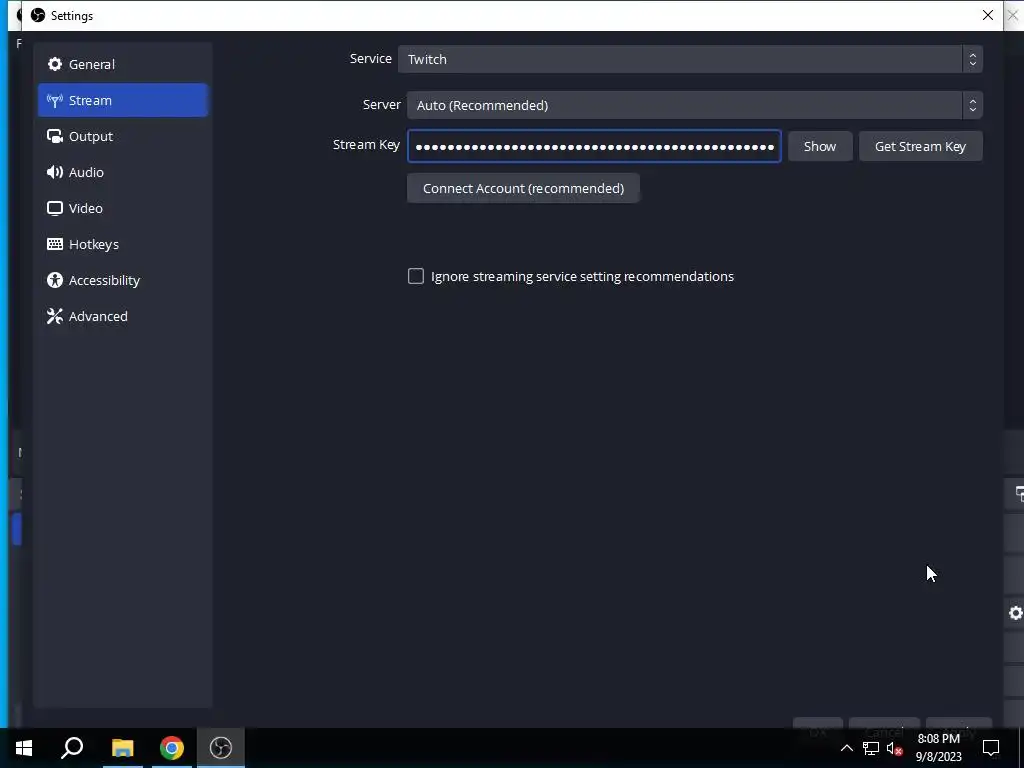The image size is (1024, 768).
Task: Open Windows taskbar search
Action: pyautogui.click(x=72, y=748)
